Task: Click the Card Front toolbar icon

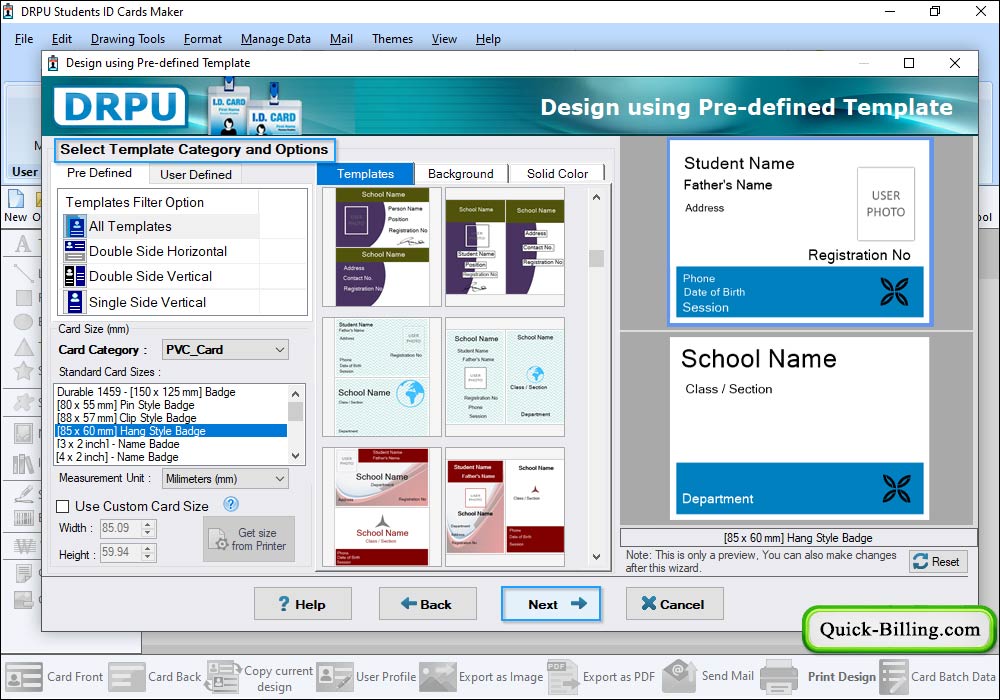Action: [x=24, y=677]
